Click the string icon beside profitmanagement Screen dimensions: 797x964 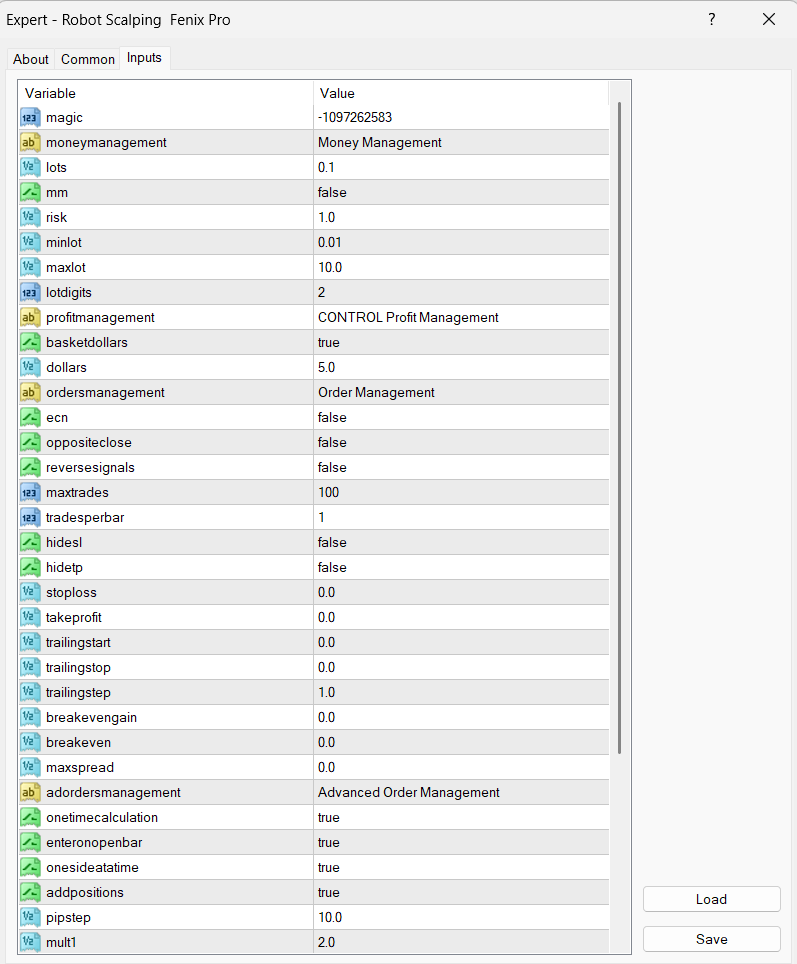point(30,317)
